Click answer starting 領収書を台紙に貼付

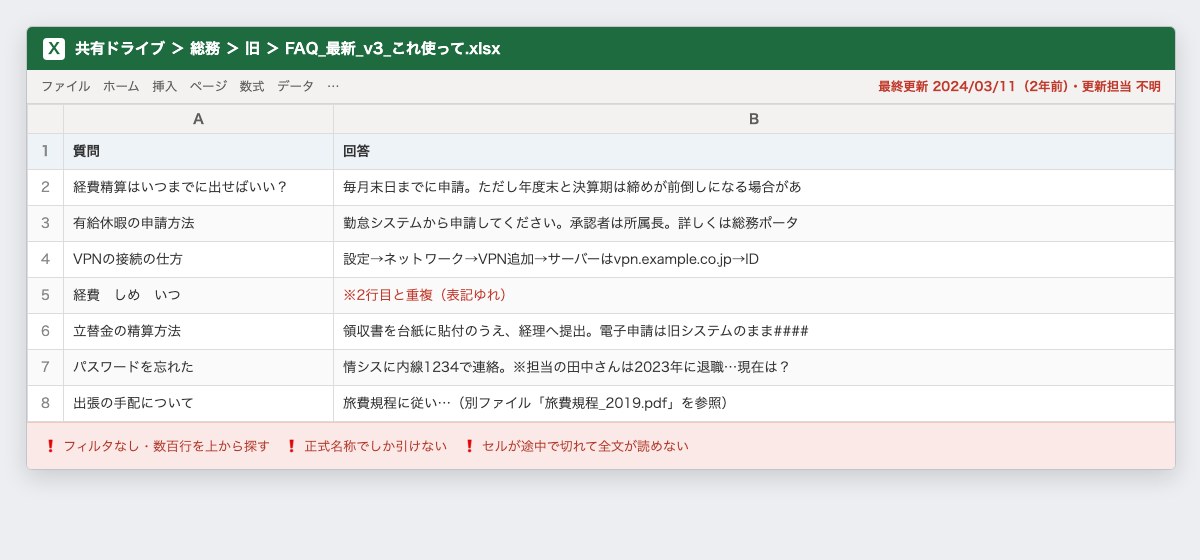point(754,331)
